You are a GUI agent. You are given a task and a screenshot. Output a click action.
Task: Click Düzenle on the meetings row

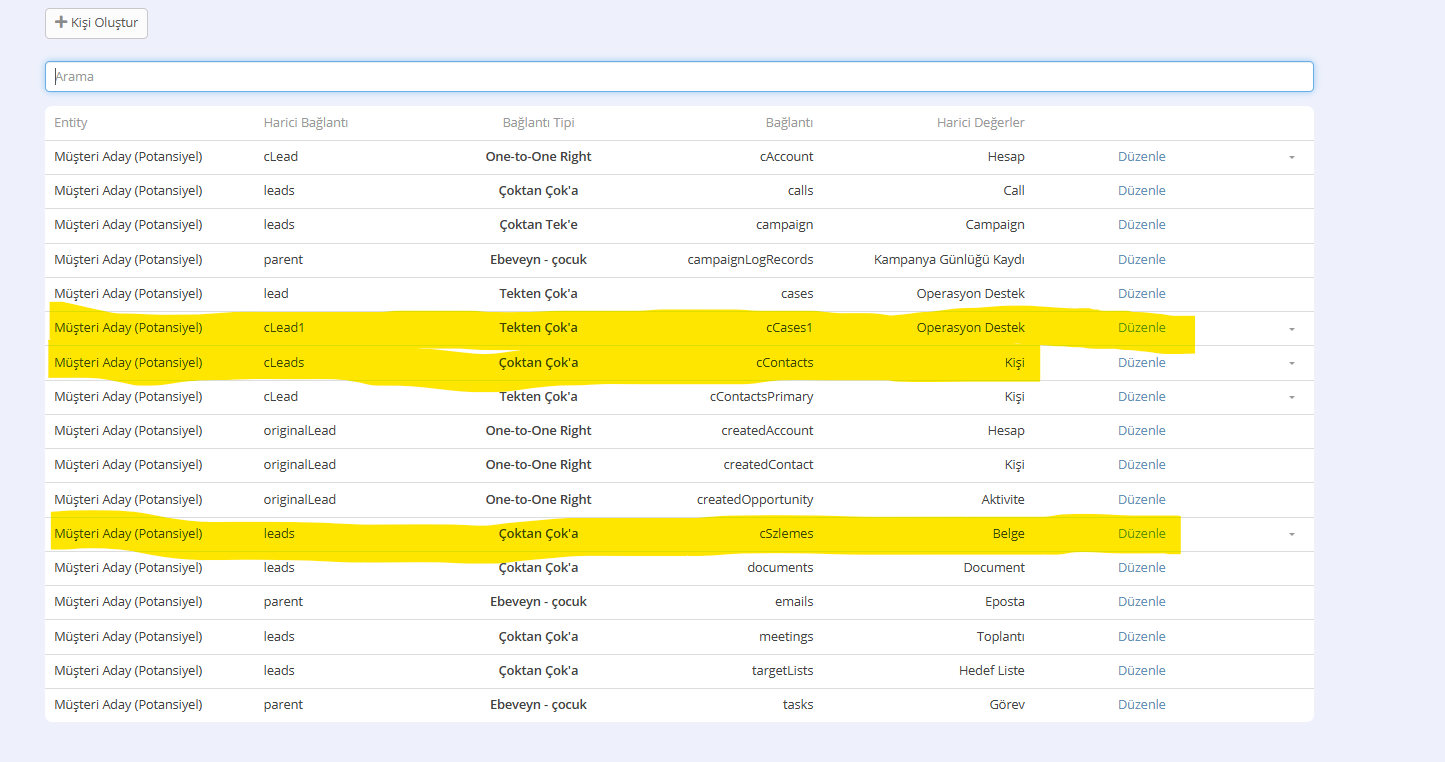pos(1141,637)
